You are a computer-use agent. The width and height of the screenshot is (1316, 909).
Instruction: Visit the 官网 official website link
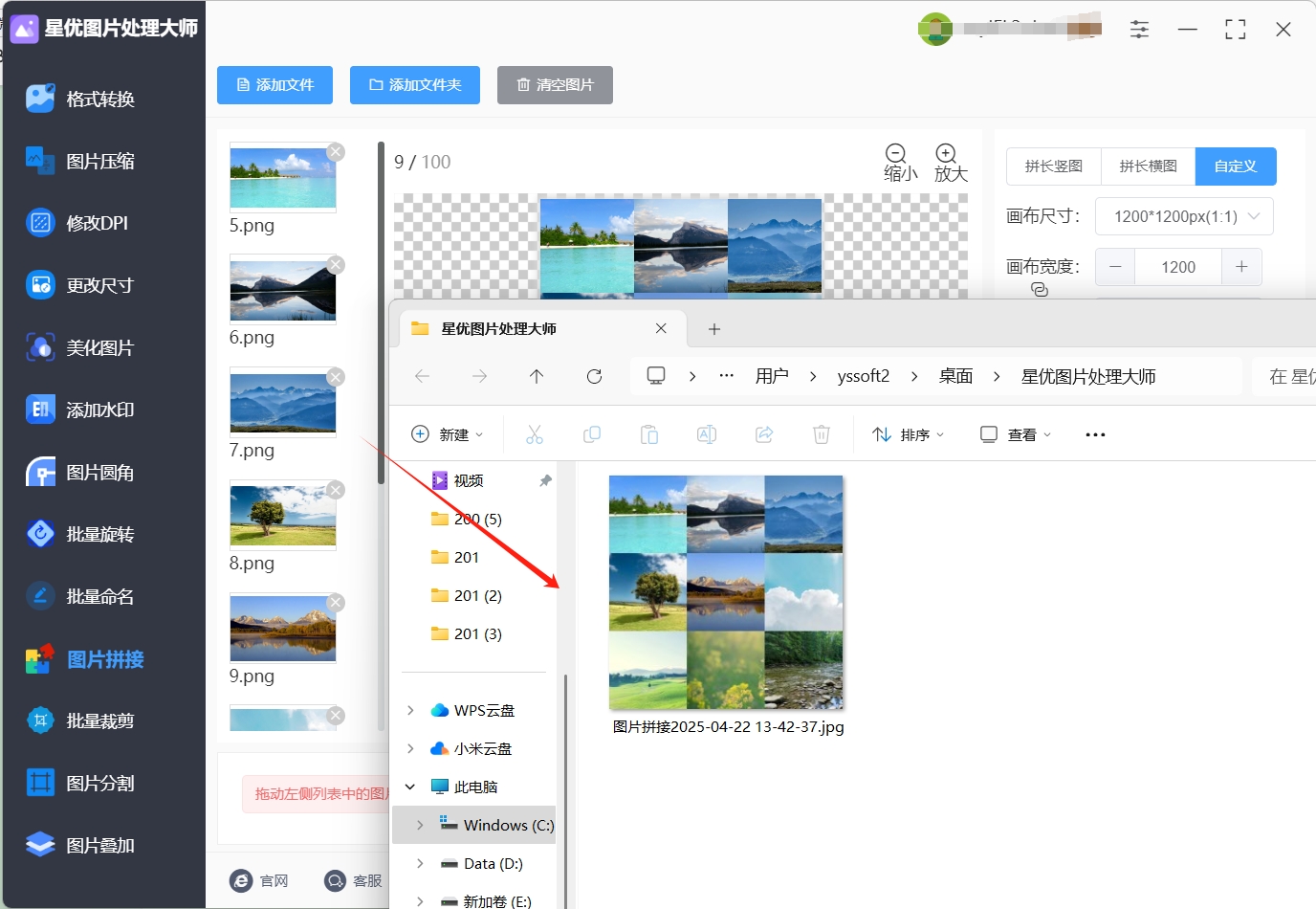point(260,880)
